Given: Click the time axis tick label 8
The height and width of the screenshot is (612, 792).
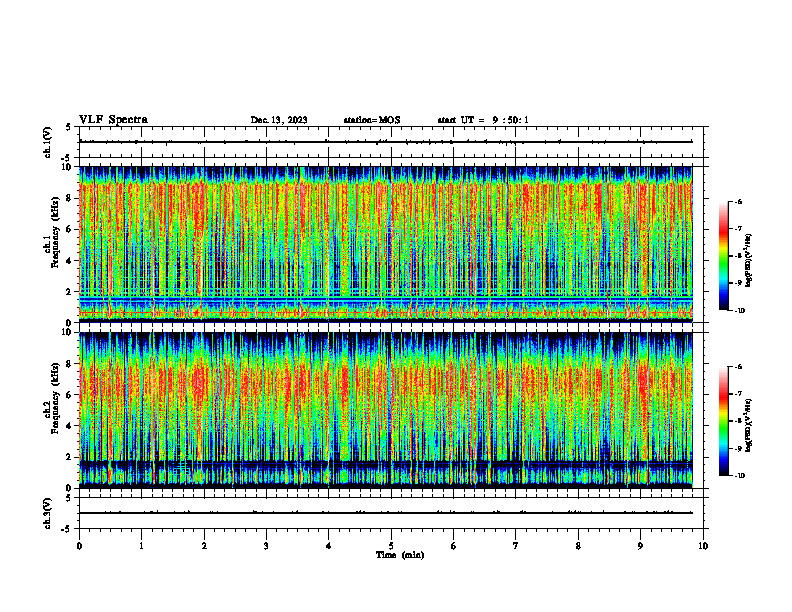Looking at the screenshot, I should 578,546.
